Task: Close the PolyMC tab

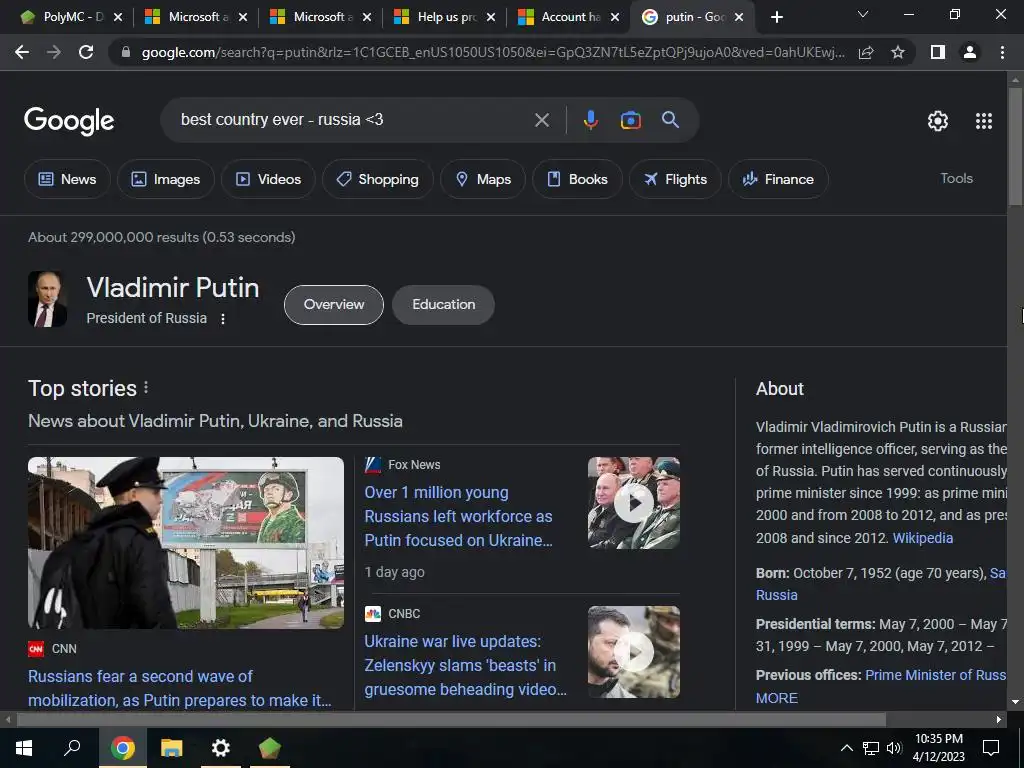Action: [118, 18]
